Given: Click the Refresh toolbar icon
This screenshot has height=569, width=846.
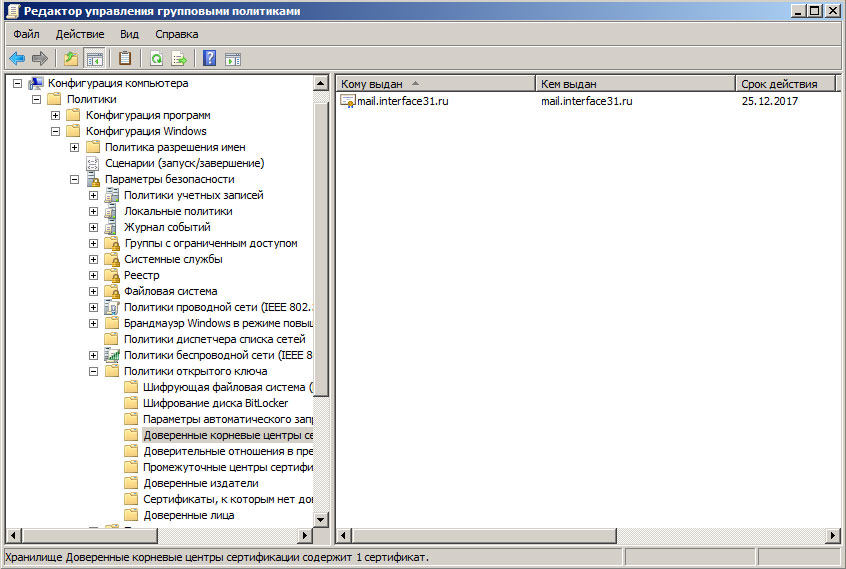Looking at the screenshot, I should (x=157, y=58).
